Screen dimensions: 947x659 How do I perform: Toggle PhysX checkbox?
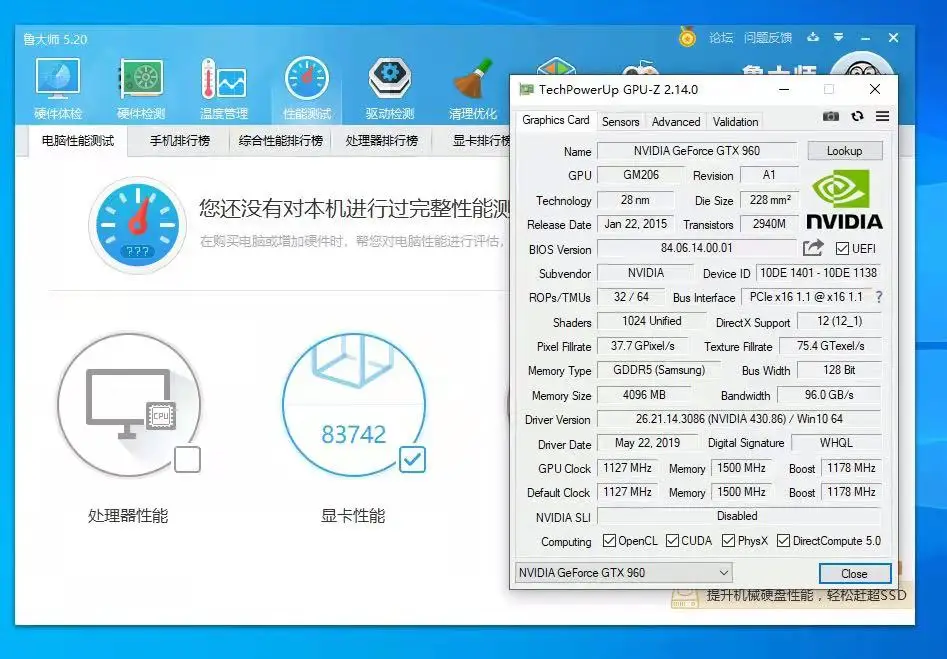point(728,541)
